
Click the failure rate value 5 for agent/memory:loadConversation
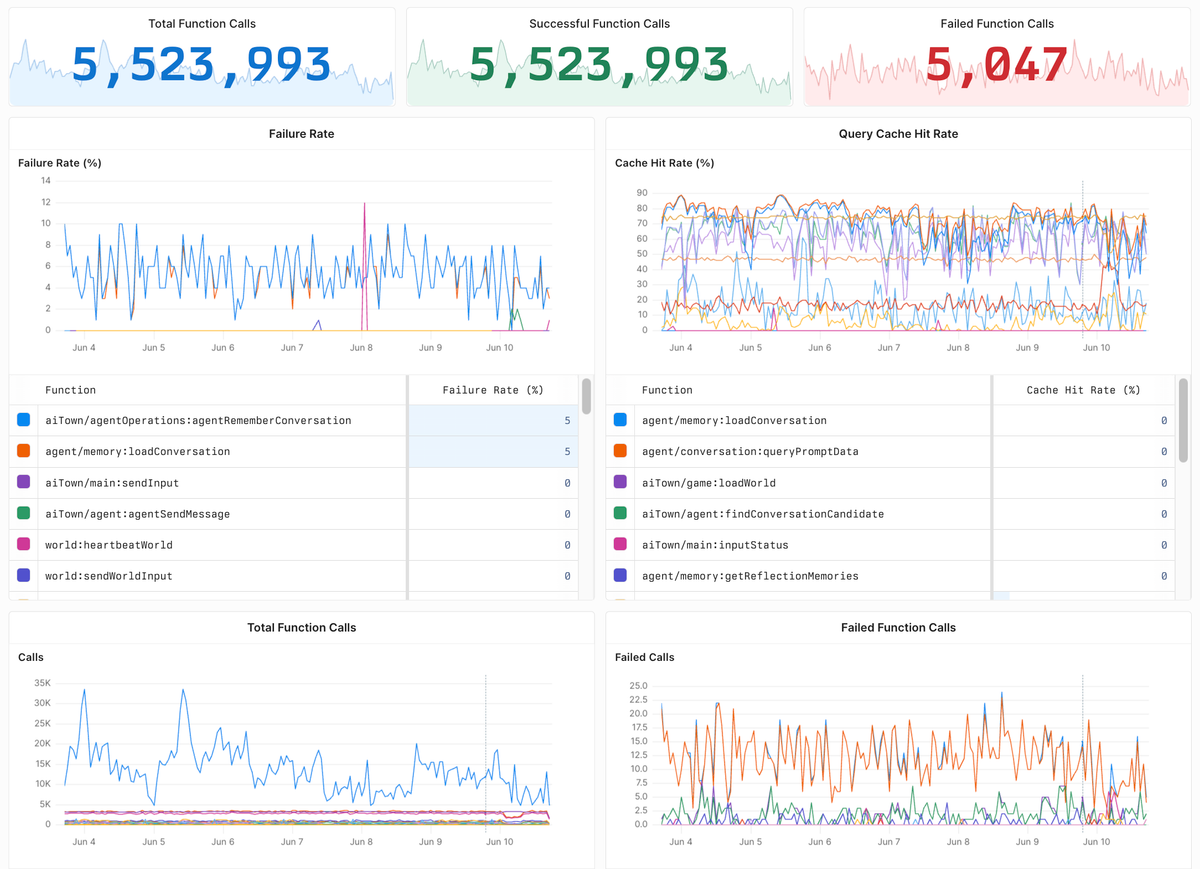565,451
